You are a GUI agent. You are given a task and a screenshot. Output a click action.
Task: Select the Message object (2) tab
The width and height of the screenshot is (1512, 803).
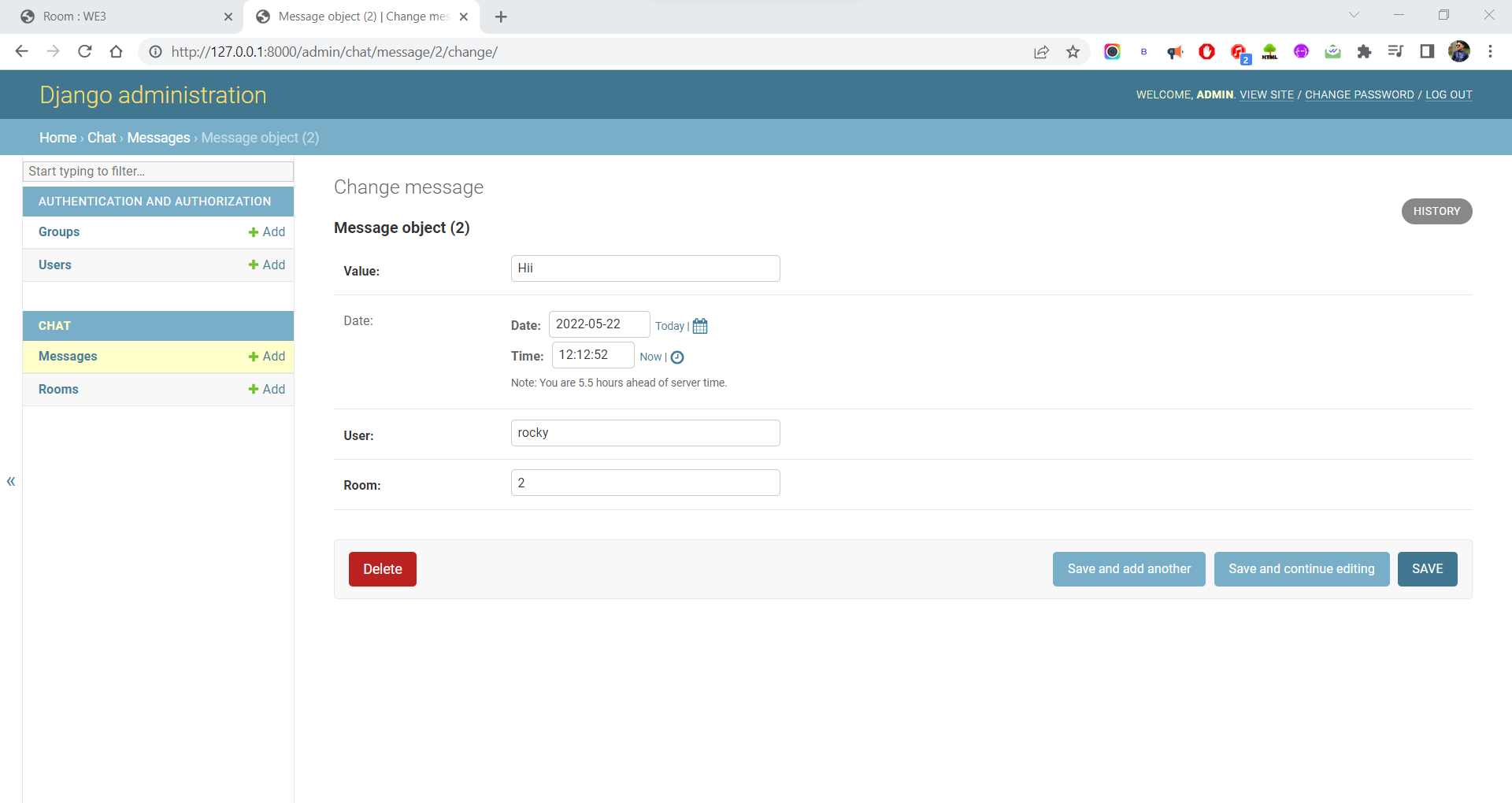(362, 17)
